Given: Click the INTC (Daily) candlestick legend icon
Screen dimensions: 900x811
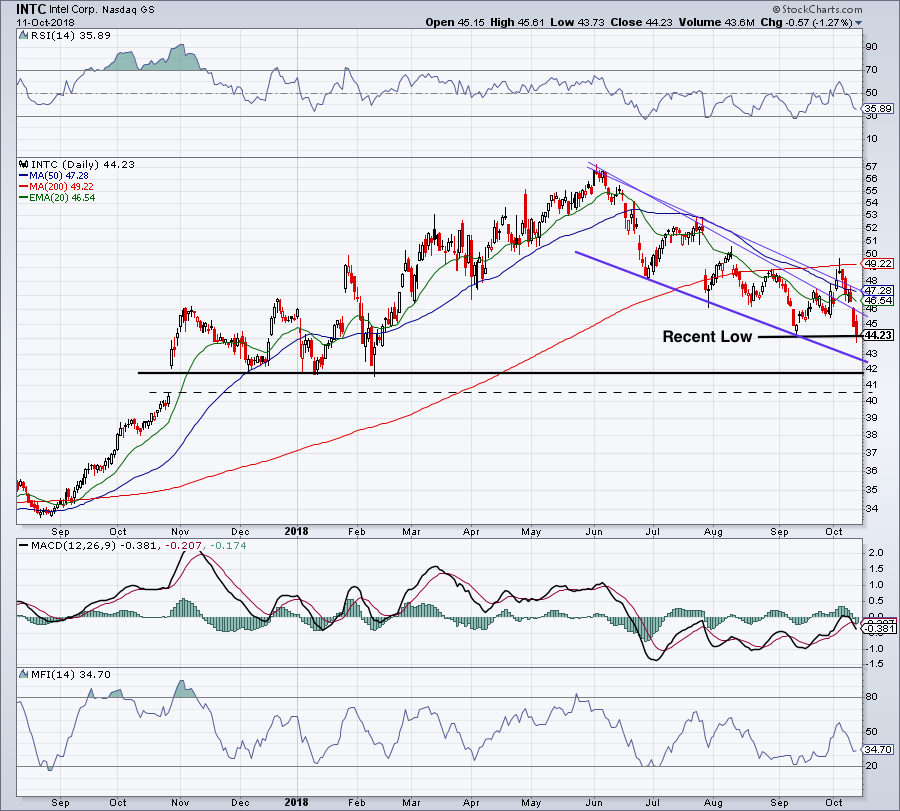Looking at the screenshot, I should click(24, 164).
